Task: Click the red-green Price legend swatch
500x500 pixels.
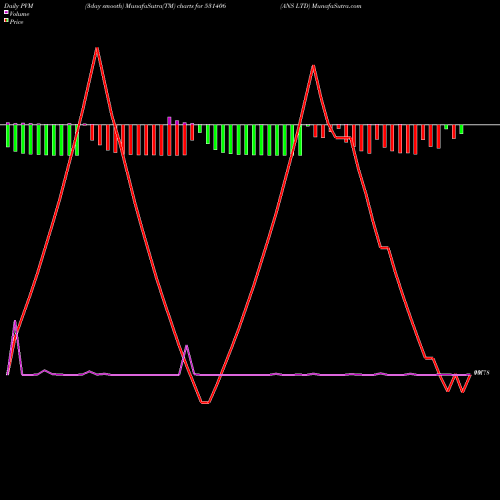Action: pos(6,21)
